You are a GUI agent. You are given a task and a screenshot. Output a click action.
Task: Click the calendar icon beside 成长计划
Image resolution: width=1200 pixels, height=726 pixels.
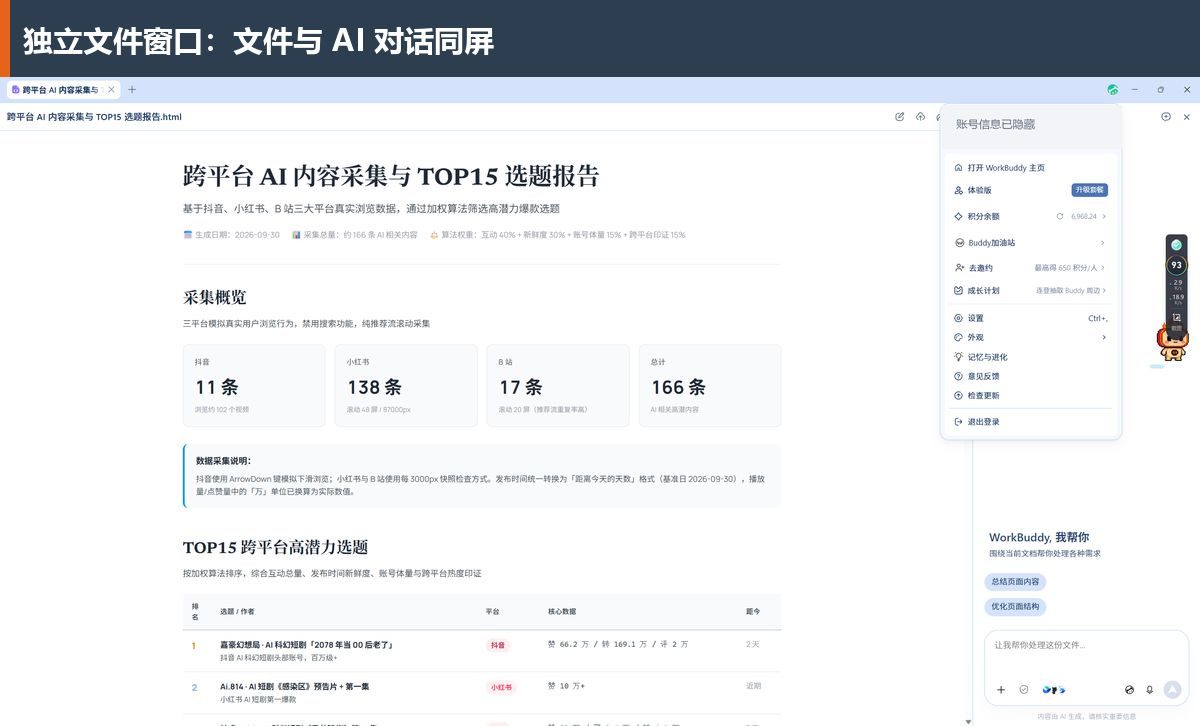click(x=959, y=291)
